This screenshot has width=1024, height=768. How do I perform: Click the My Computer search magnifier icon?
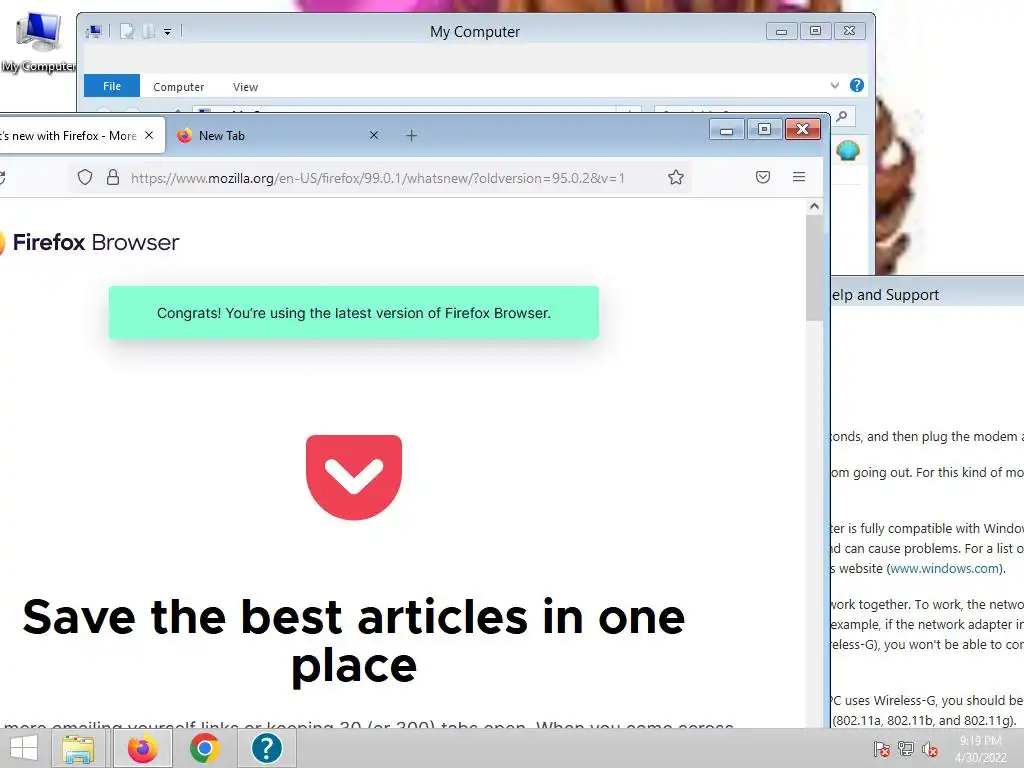[842, 116]
